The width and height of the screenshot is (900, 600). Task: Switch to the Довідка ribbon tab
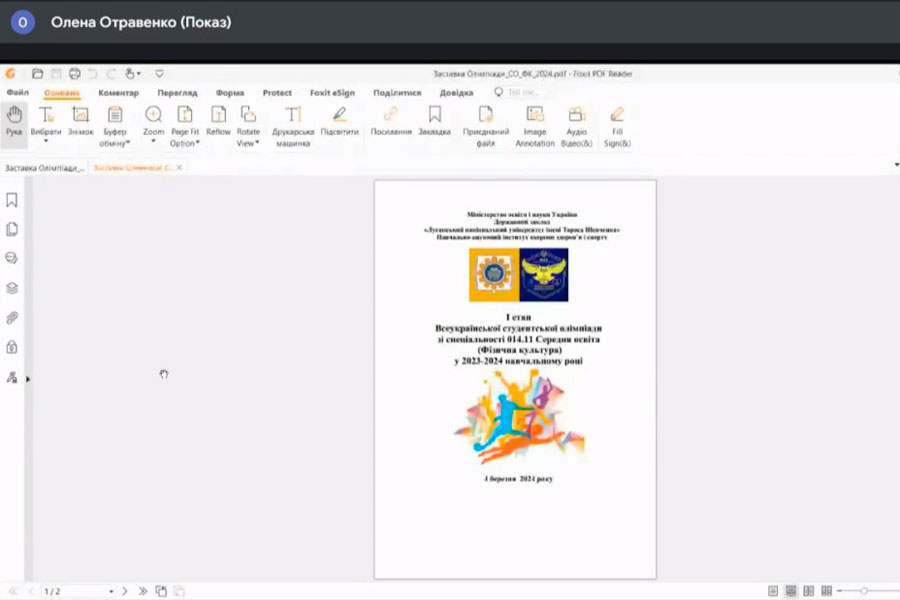456,92
